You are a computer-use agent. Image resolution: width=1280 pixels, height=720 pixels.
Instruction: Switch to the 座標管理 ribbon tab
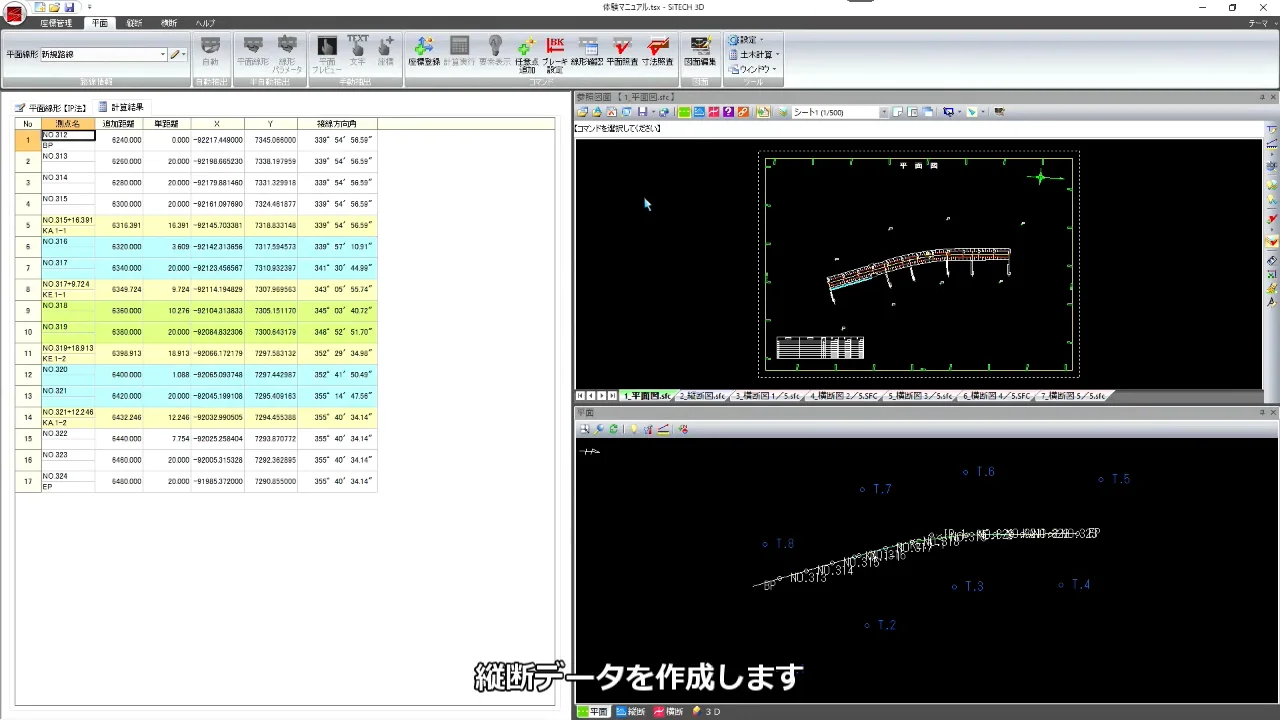click(x=56, y=23)
